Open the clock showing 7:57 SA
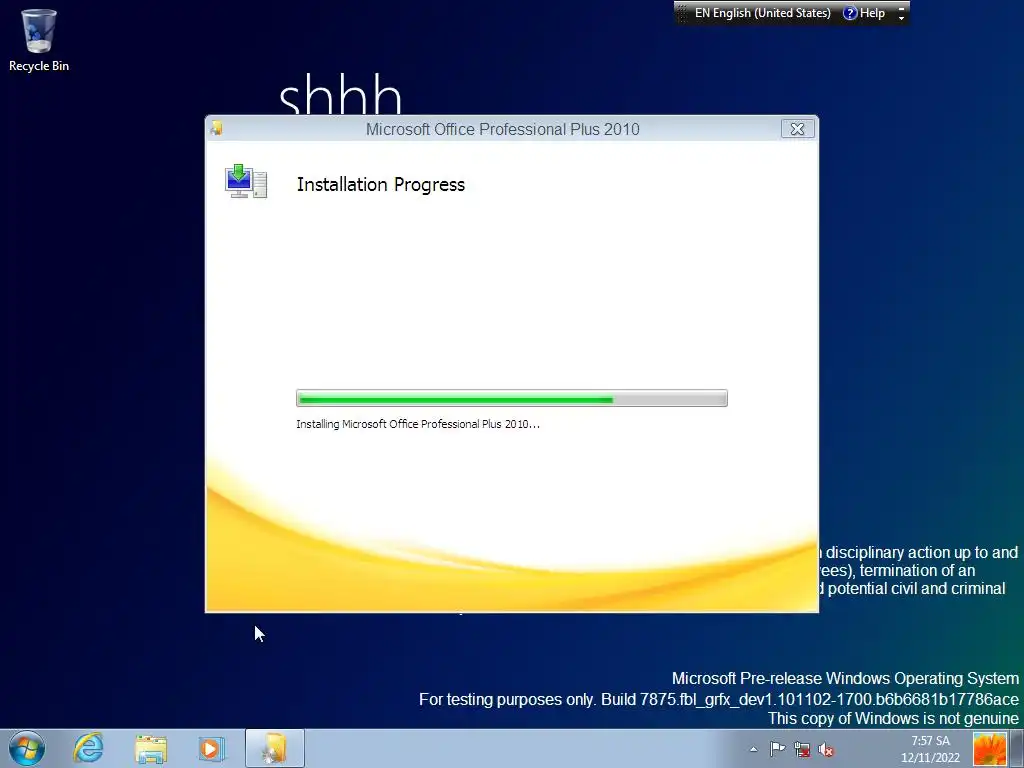1024x768 pixels. click(931, 749)
